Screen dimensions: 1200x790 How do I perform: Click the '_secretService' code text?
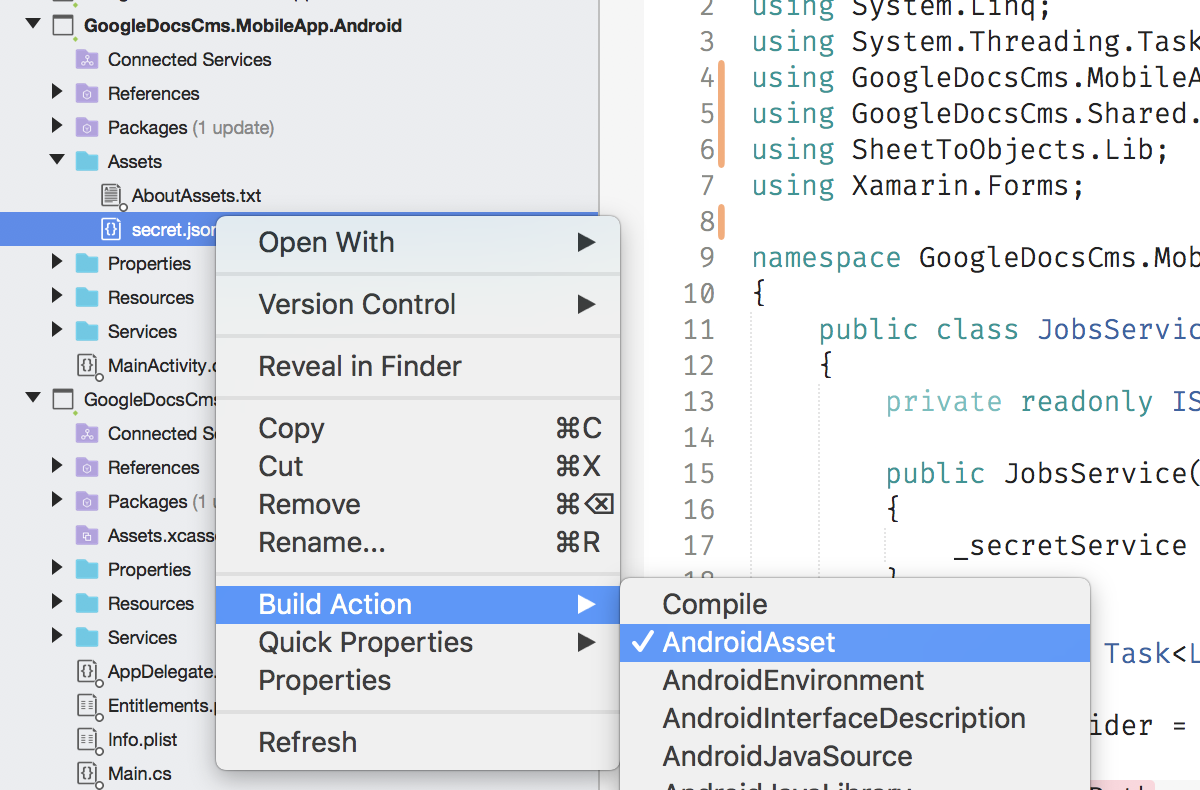[1070, 546]
